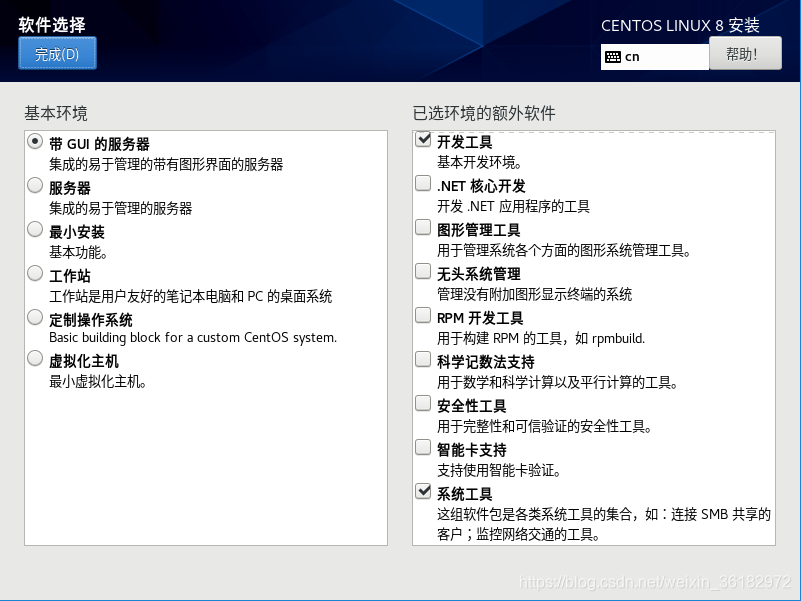Choose the 最小安装 radio option
Screen dimensions: 801x601
(x=35, y=229)
